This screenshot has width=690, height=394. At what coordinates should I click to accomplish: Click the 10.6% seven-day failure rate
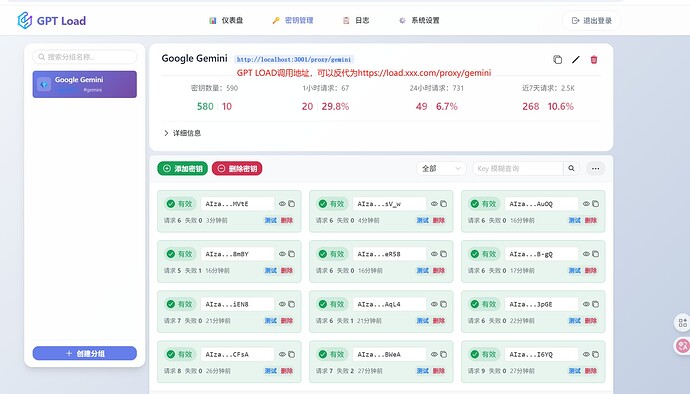561,107
